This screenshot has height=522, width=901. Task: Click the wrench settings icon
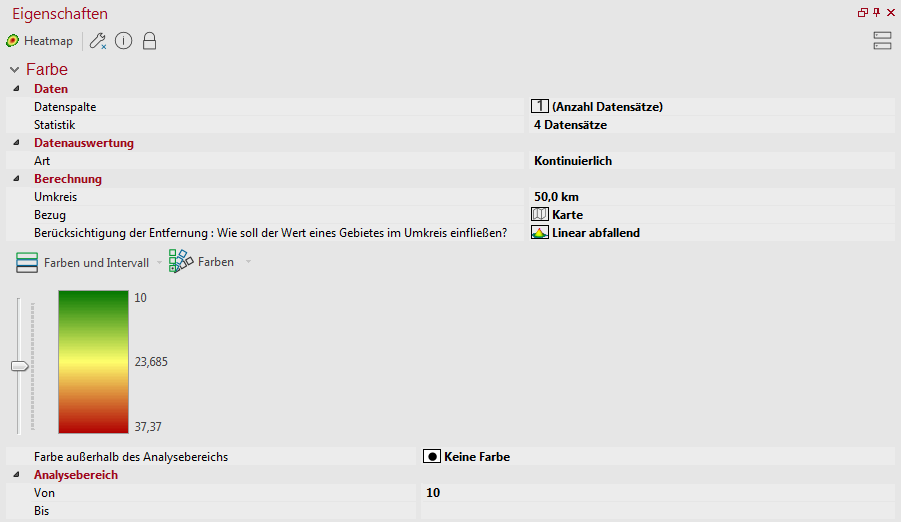(98, 41)
